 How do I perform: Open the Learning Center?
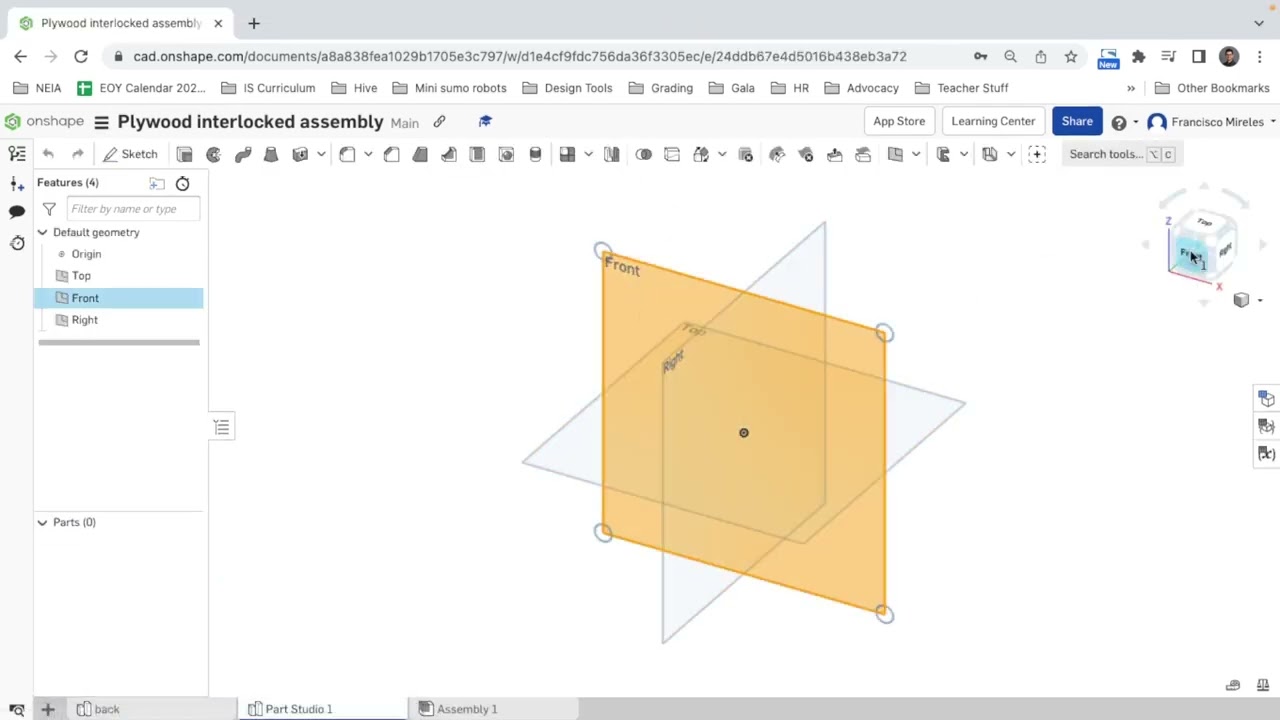993,121
